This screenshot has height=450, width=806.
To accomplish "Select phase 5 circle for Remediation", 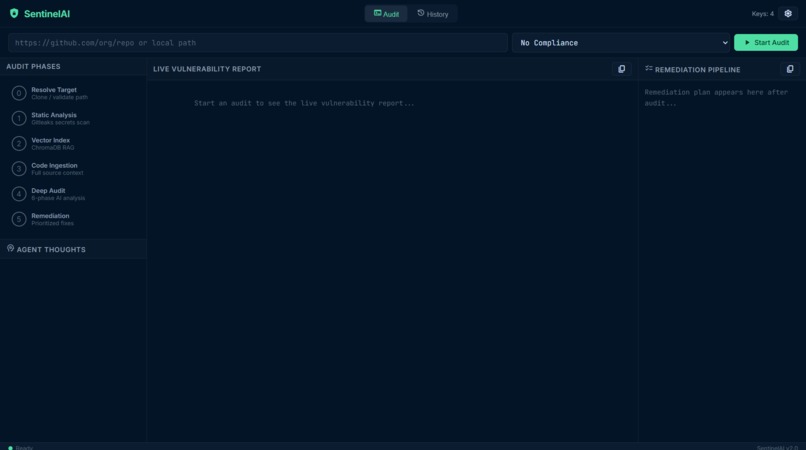I will click(x=19, y=219).
